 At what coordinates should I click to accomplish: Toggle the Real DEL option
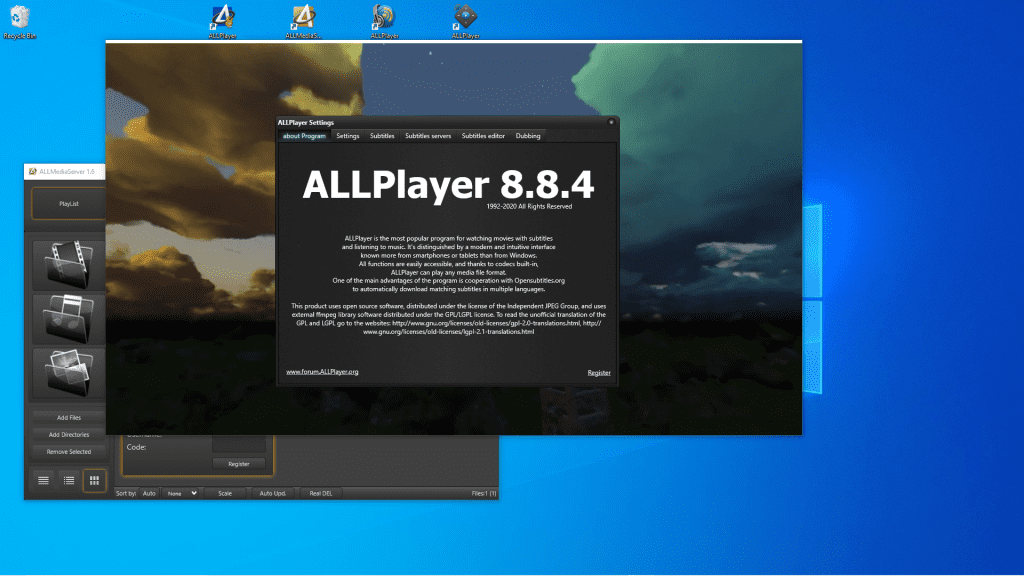point(321,493)
